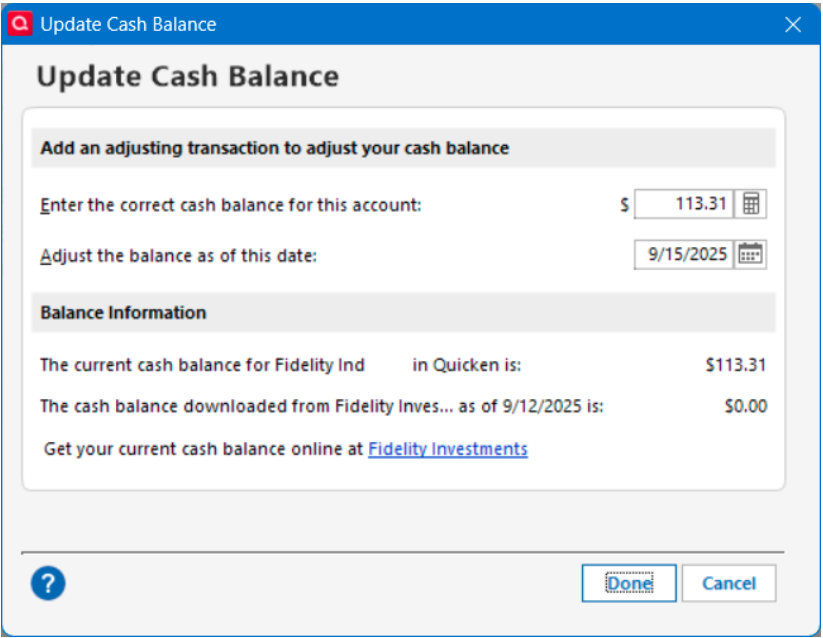823x638 pixels.
Task: Click "Adjust the balance as of this date" label
Action: point(178,256)
